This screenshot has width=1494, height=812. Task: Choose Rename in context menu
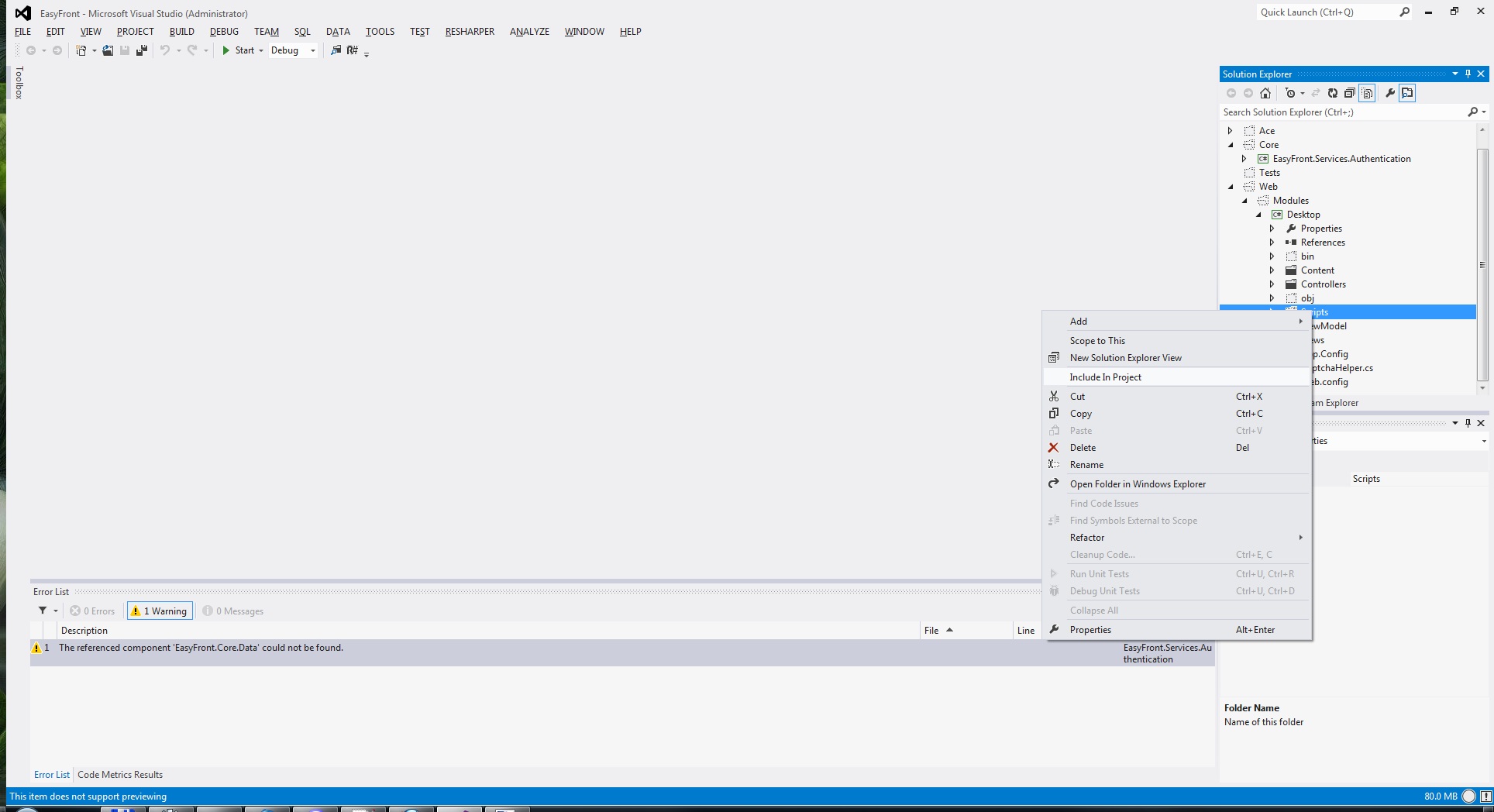[x=1176, y=465]
